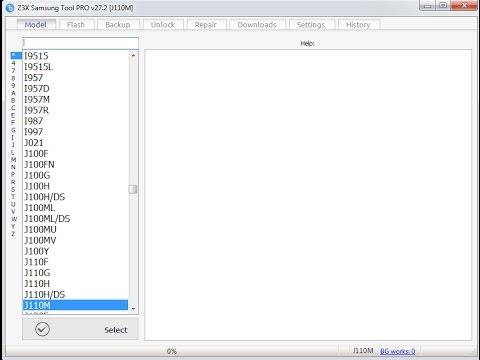
Task: Open the Downloads tab
Action: [257, 25]
